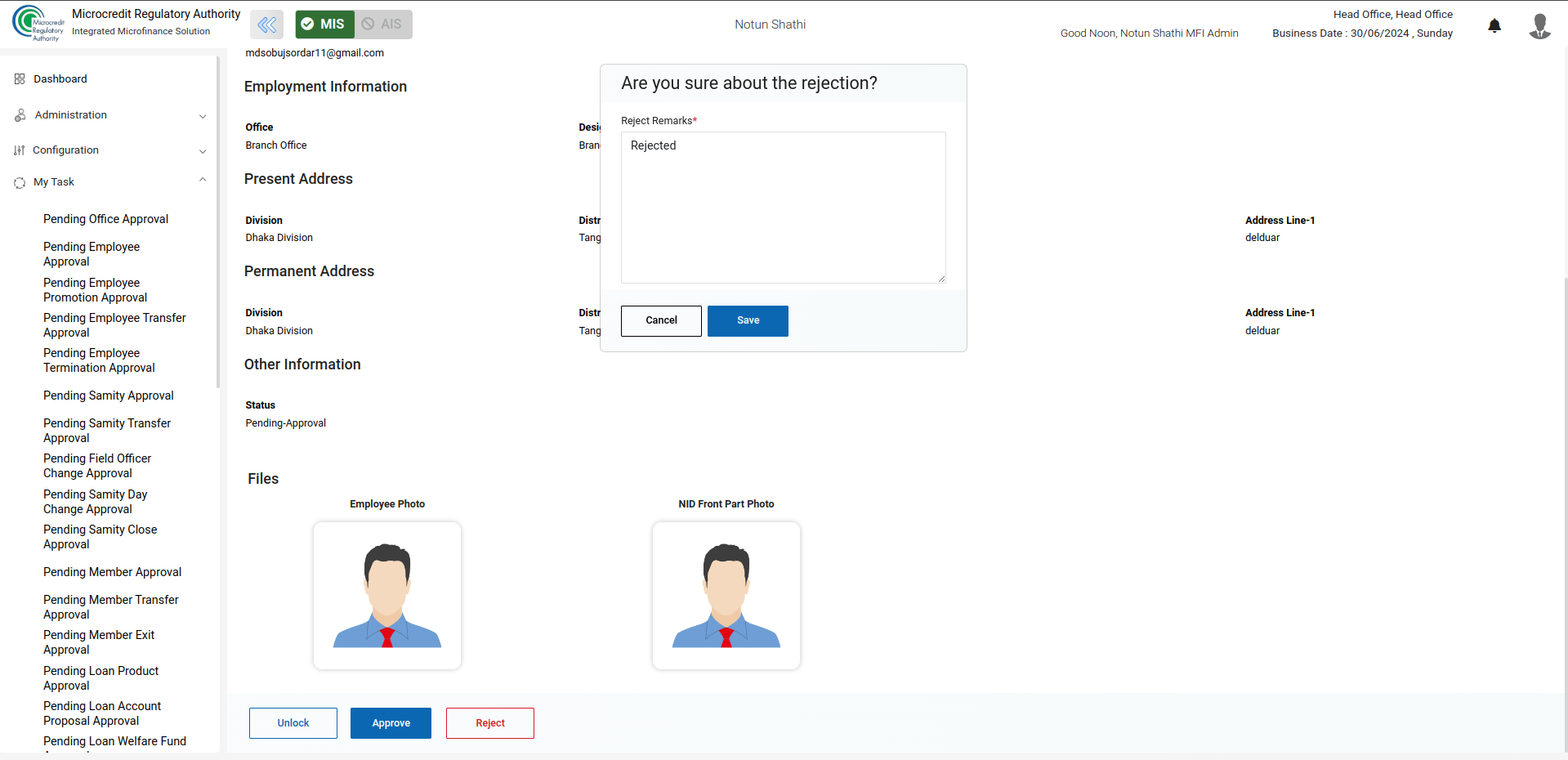
Task: Click in the Reject Remarks text area
Action: pos(783,208)
